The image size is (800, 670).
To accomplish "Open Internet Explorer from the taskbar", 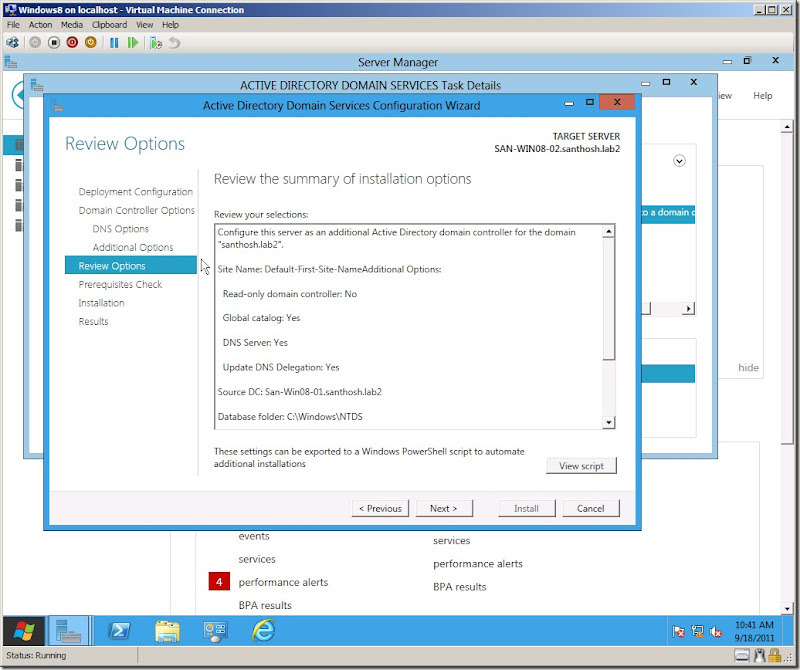I will [263, 631].
